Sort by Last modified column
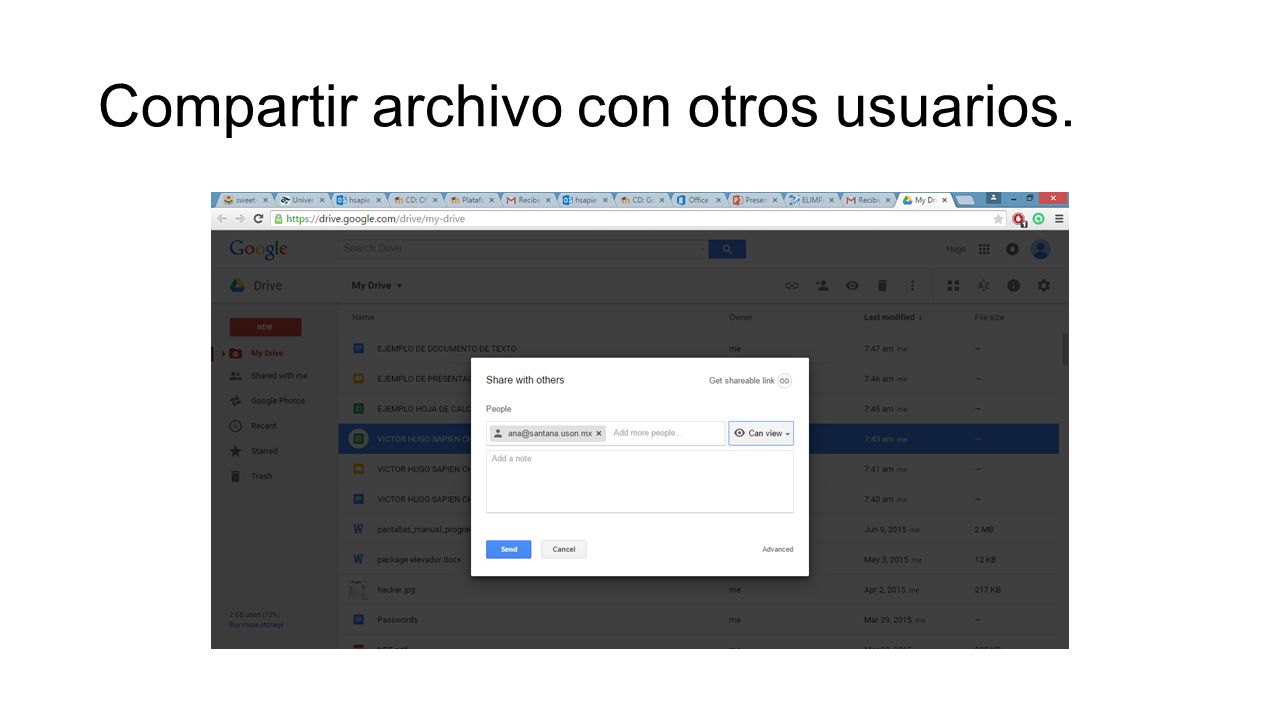Viewport: 1280px width, 720px height. (892, 317)
